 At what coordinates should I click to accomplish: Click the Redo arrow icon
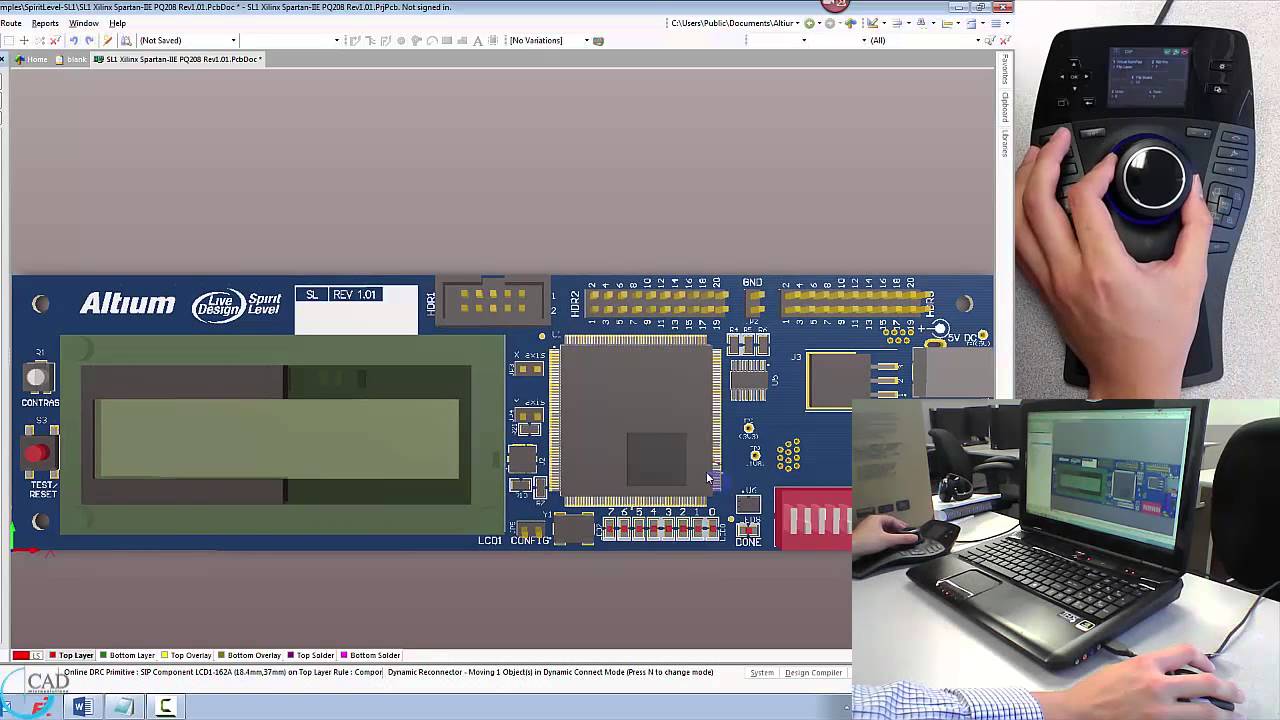89,40
